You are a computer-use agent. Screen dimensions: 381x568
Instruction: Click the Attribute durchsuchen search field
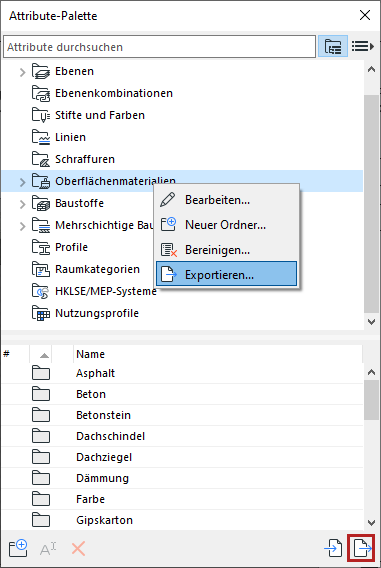(x=159, y=47)
